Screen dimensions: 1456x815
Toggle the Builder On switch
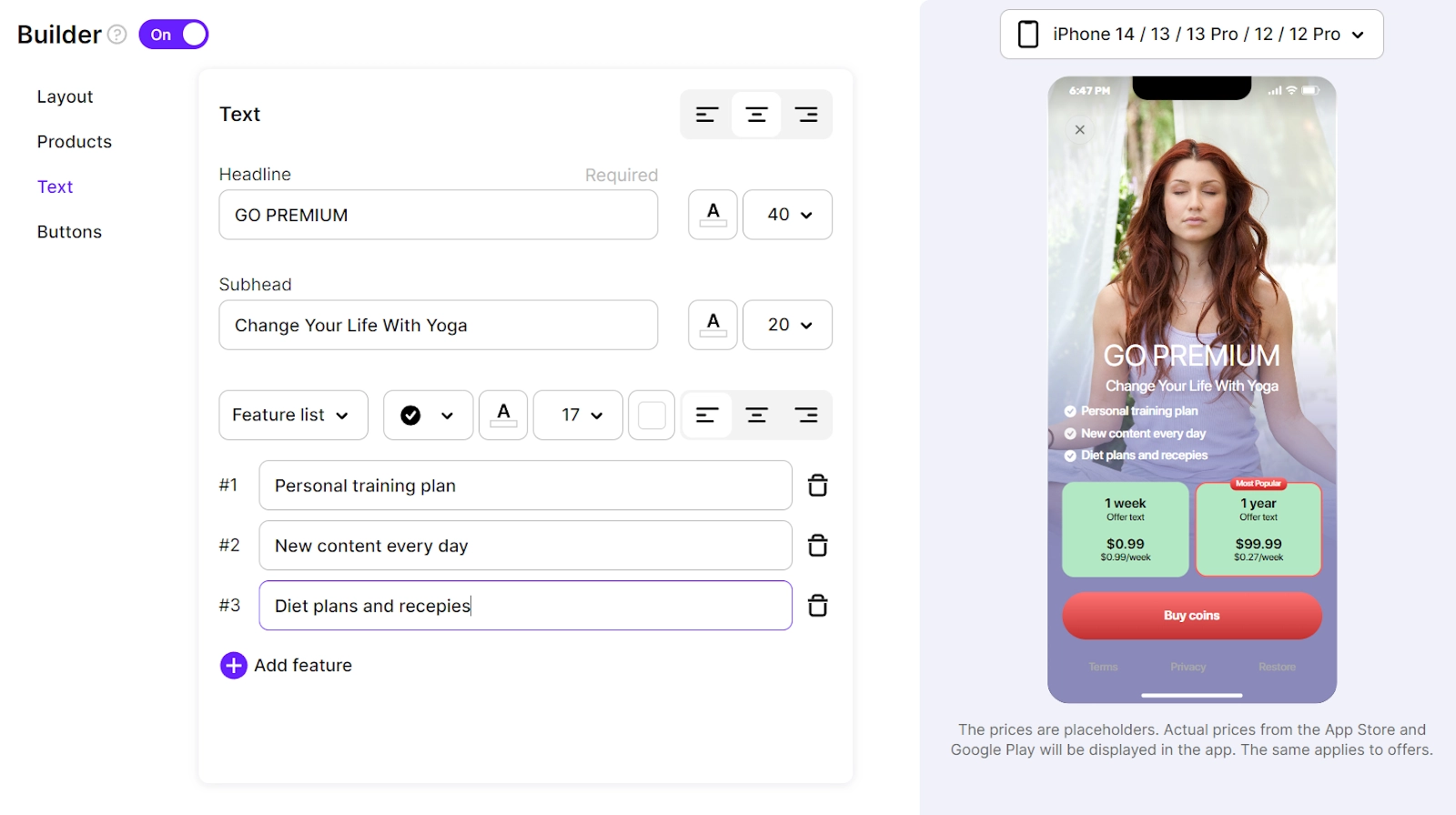pyautogui.click(x=174, y=35)
